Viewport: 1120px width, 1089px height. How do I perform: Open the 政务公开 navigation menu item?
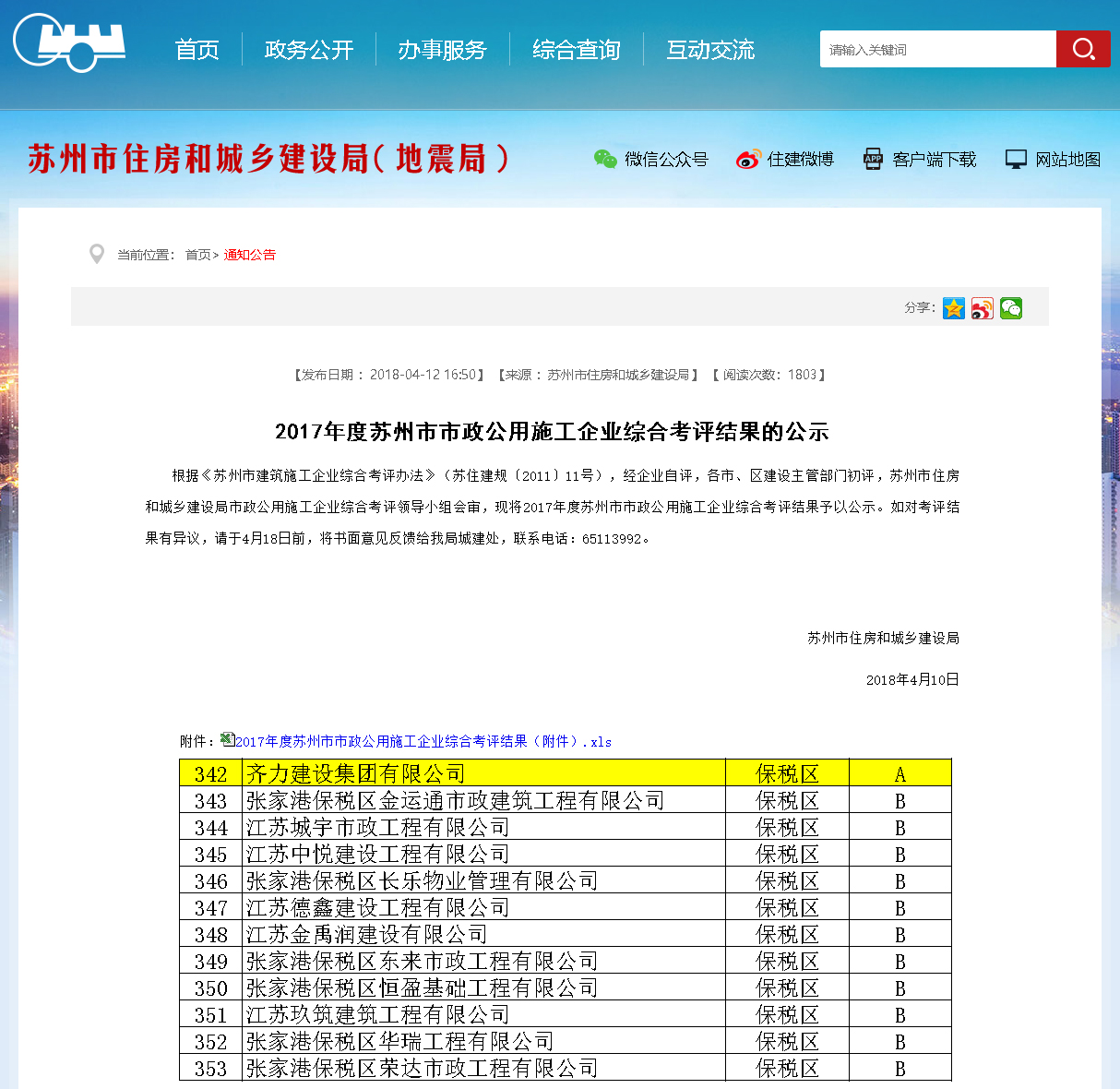pos(309,50)
